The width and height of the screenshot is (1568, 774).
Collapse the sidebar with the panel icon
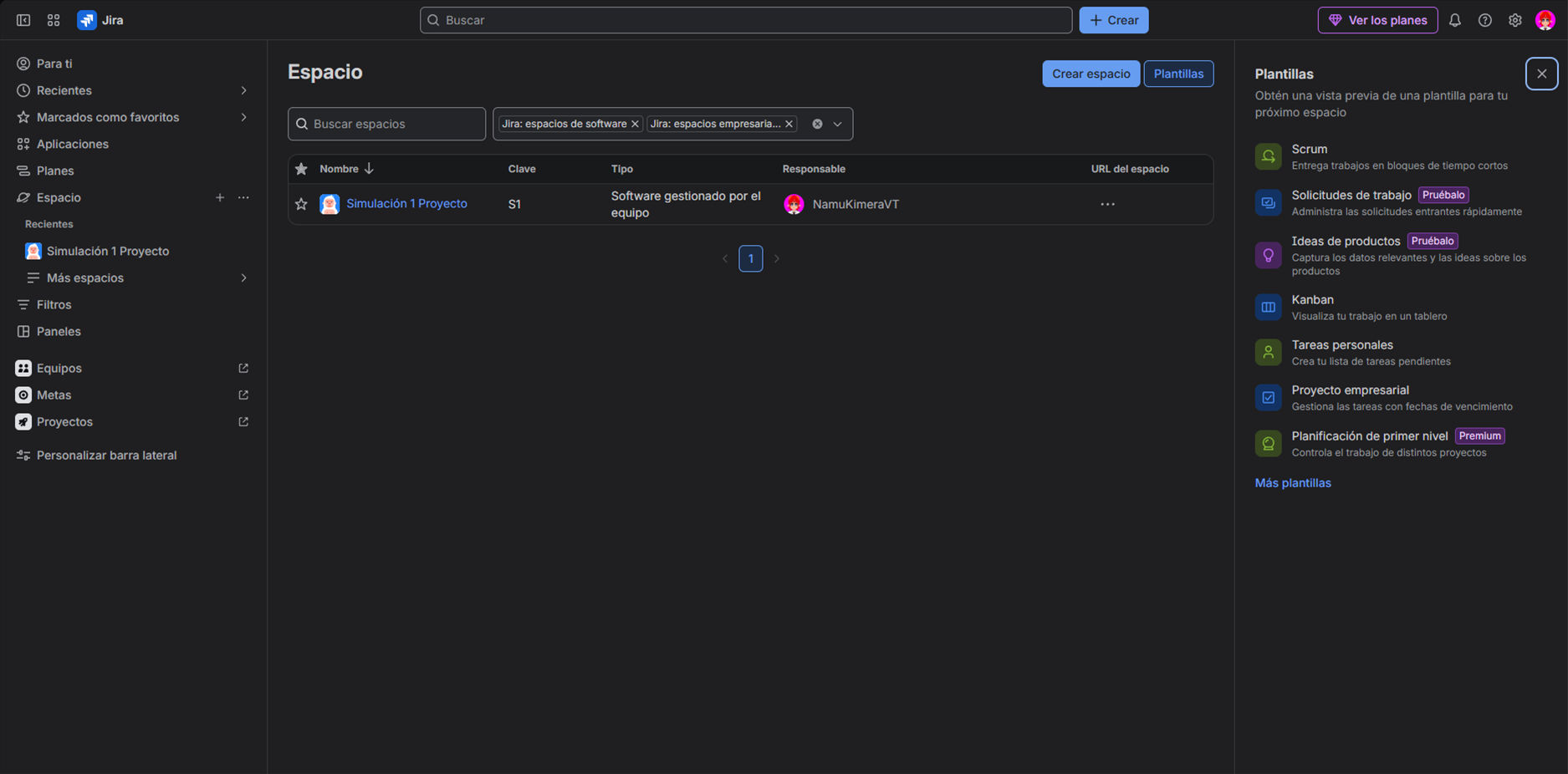[x=23, y=20]
